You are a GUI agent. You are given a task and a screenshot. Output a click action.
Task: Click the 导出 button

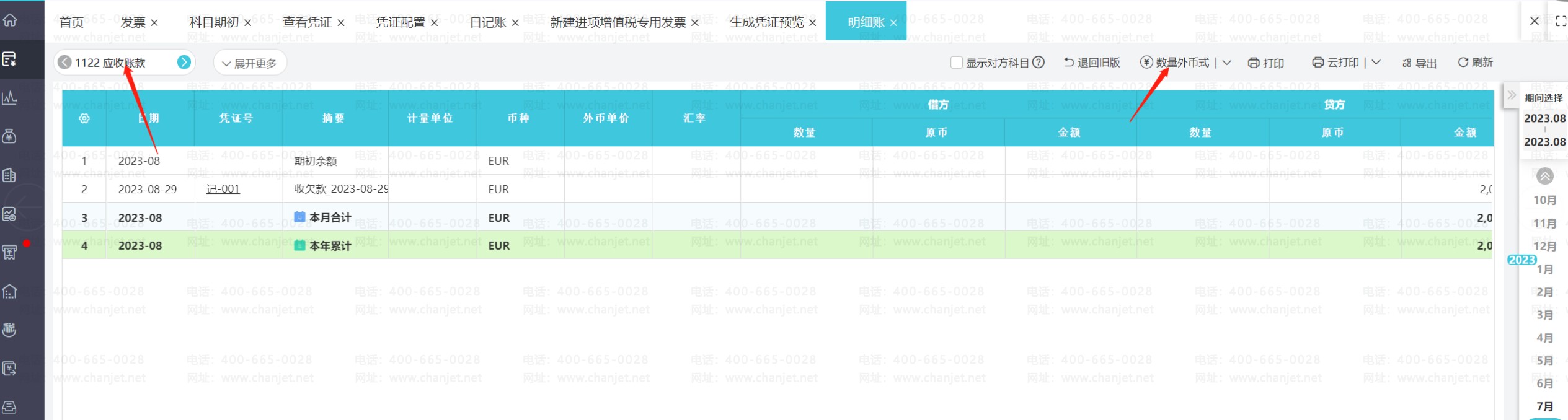[1419, 63]
